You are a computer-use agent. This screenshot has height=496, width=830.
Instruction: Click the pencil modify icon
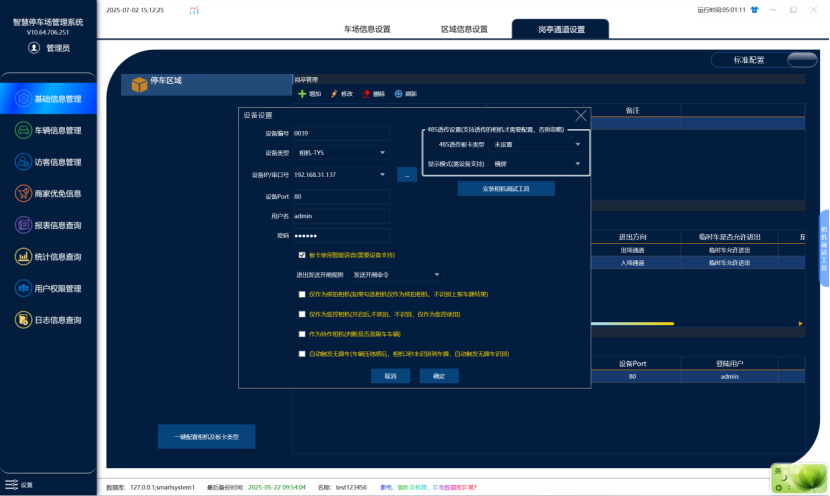[334, 94]
